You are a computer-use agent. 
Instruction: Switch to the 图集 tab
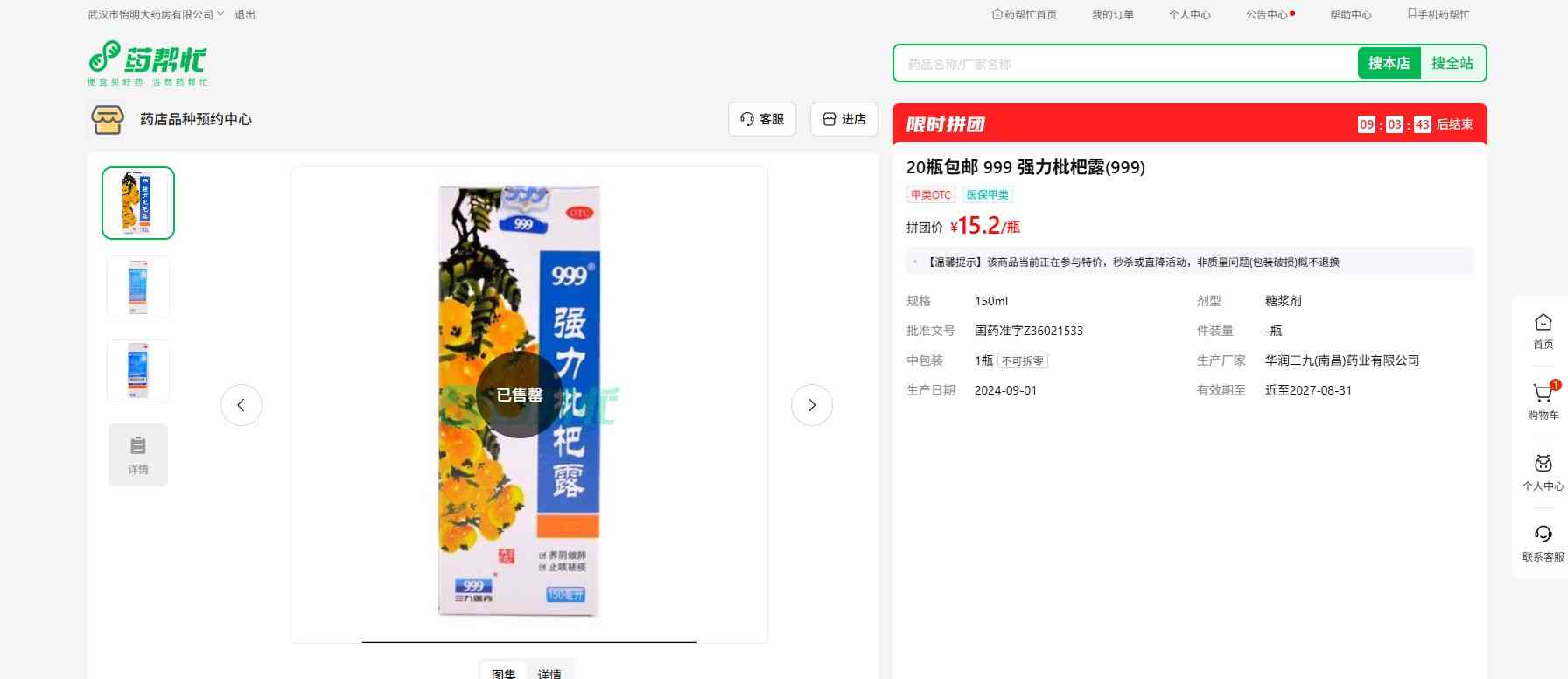(x=504, y=673)
